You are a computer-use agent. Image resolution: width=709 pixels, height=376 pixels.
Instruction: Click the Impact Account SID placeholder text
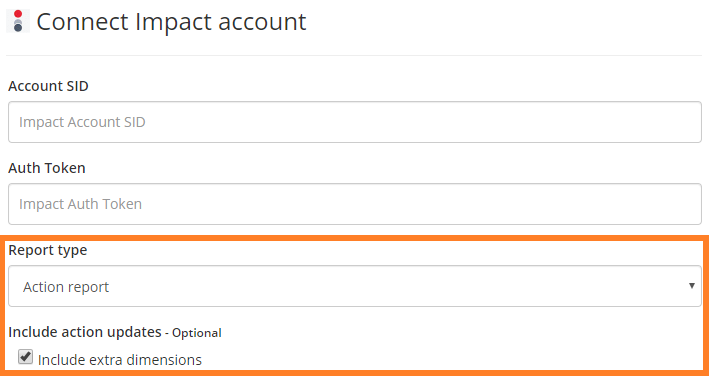pyautogui.click(x=82, y=122)
